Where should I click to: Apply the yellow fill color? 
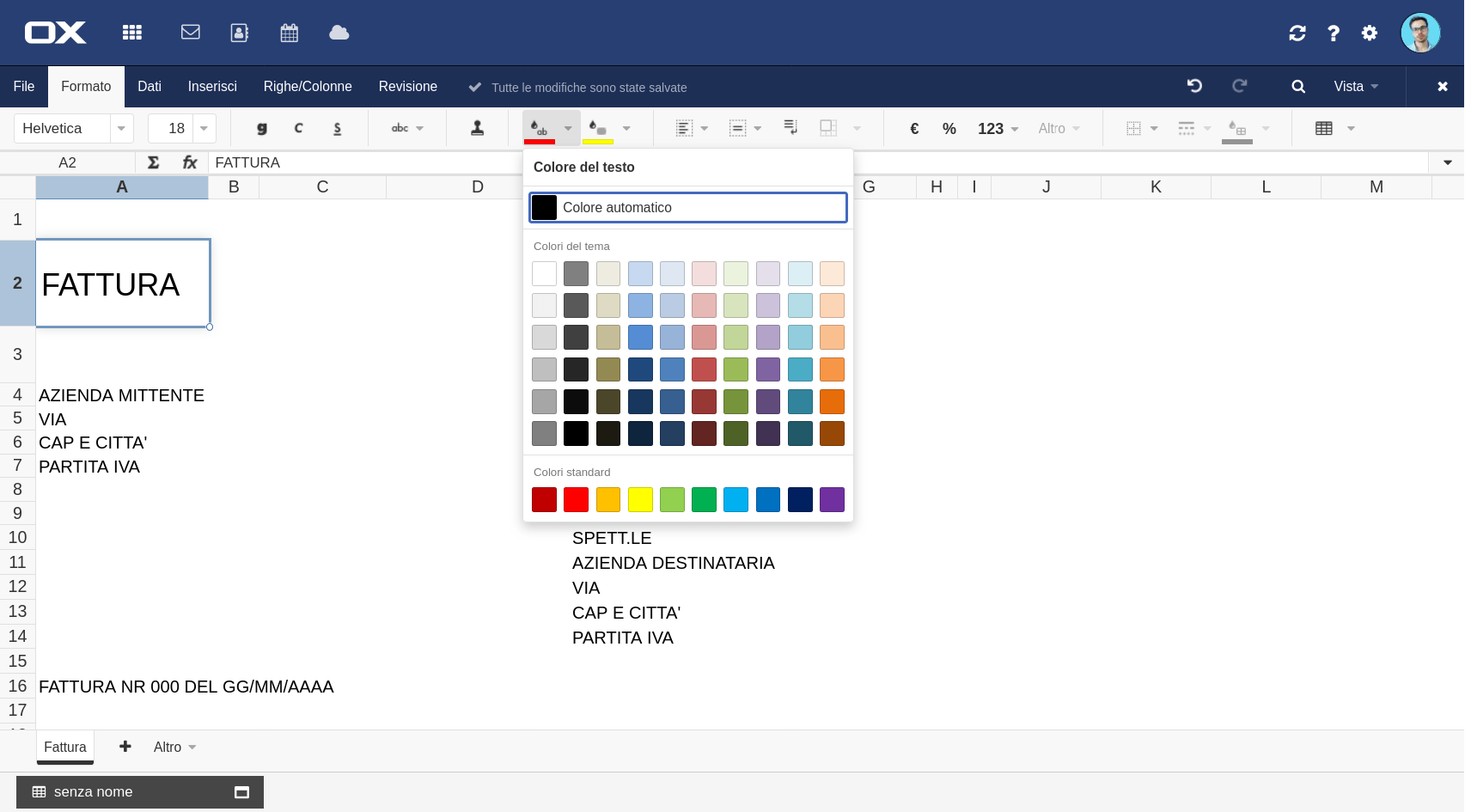pyautogui.click(x=598, y=128)
